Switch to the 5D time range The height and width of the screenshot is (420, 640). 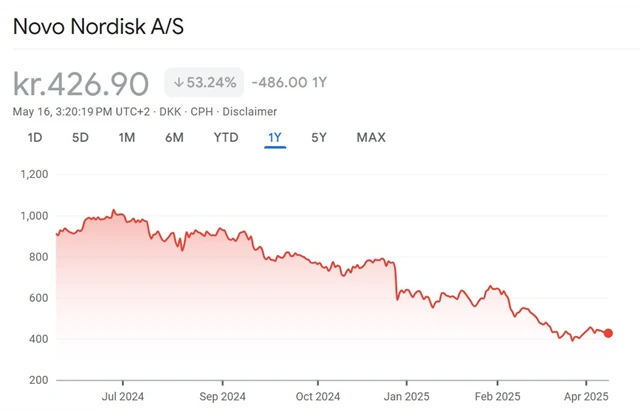[80, 138]
